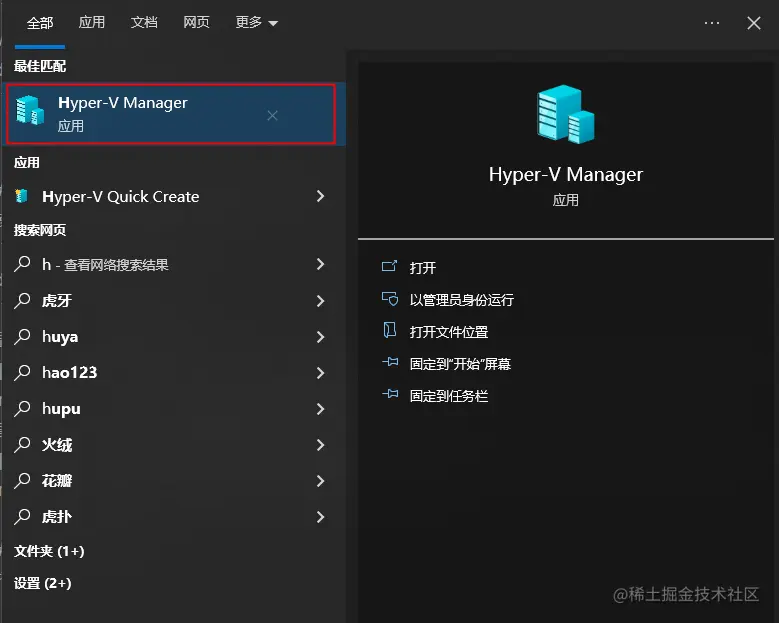Viewport: 779px width, 623px height.
Task: Expand the hupu suggestion chevron
Action: pos(320,409)
